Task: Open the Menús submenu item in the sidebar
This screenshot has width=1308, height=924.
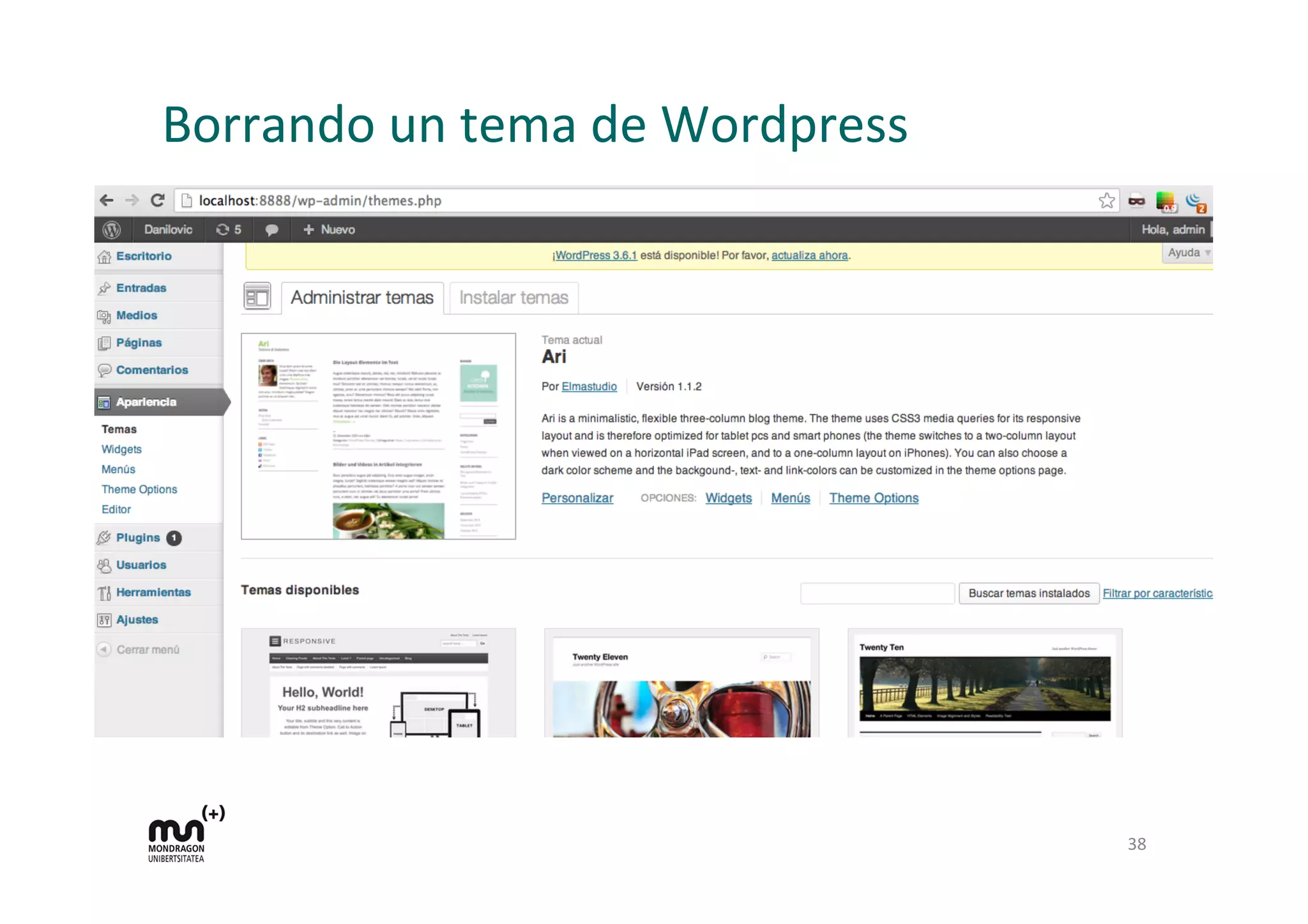Action: coord(118,469)
